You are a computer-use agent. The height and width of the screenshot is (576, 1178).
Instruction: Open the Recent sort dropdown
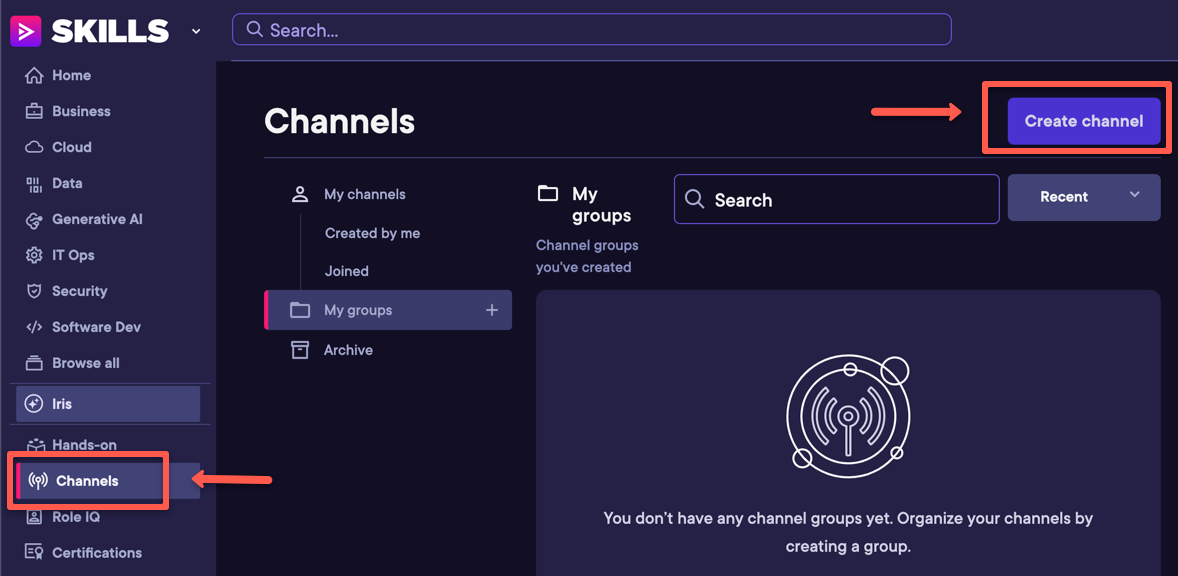[x=1084, y=197]
